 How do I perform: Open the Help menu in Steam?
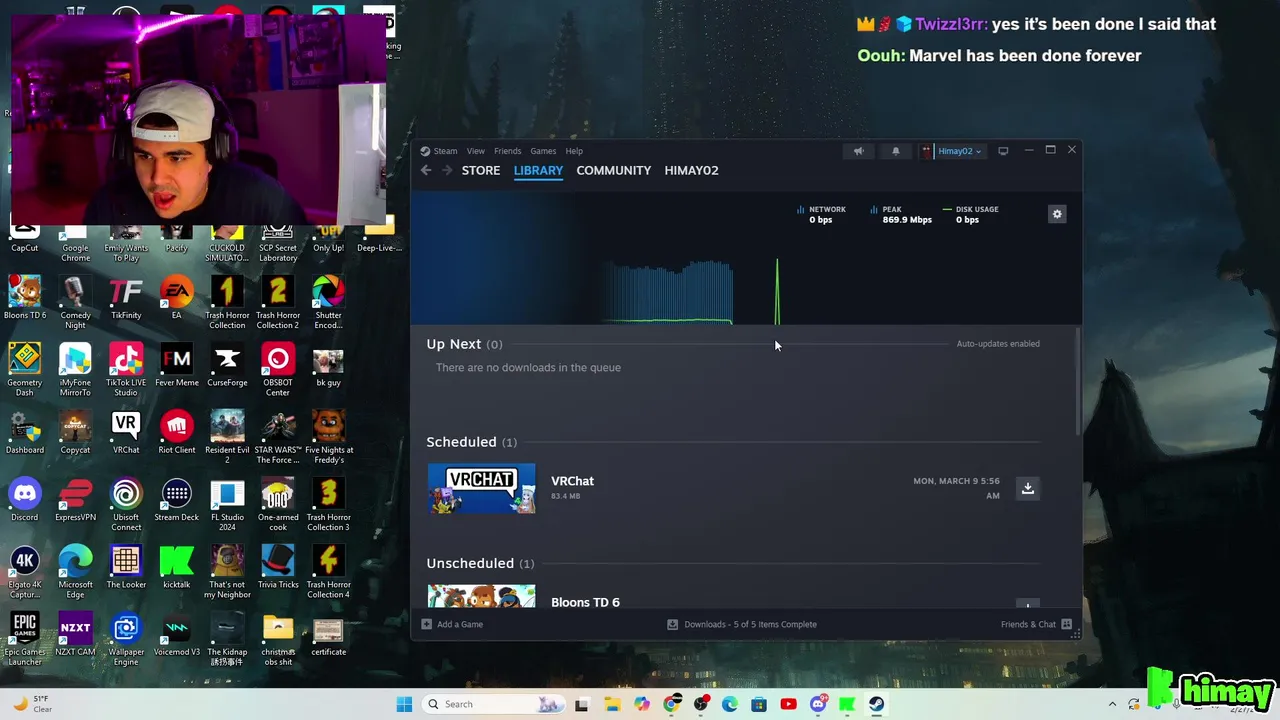[574, 151]
